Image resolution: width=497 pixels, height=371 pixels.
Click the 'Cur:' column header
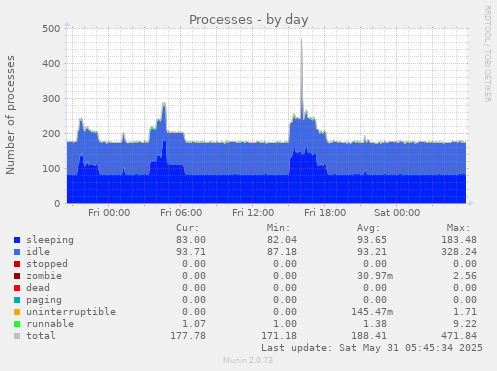[x=188, y=228]
